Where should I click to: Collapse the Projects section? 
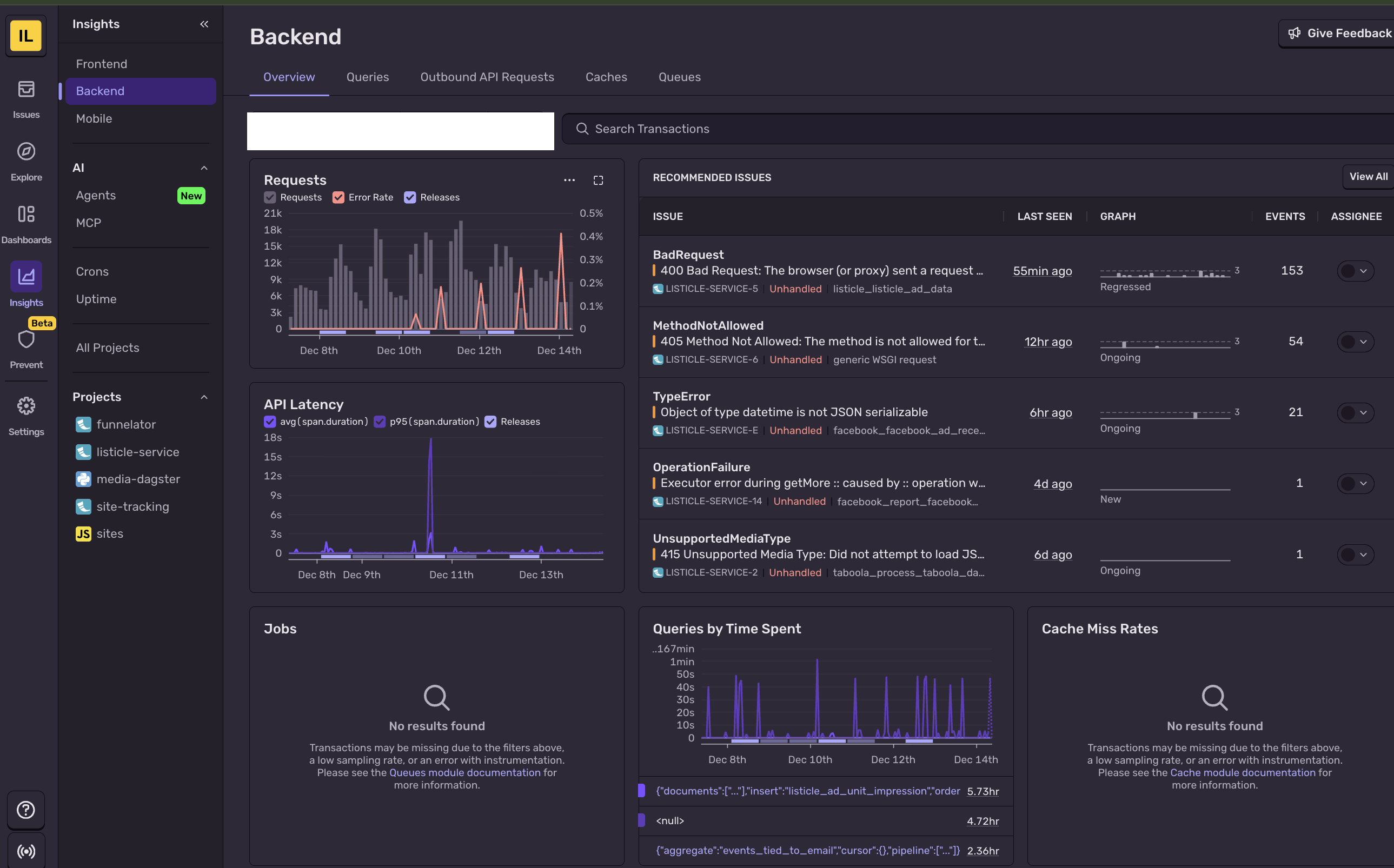(204, 396)
